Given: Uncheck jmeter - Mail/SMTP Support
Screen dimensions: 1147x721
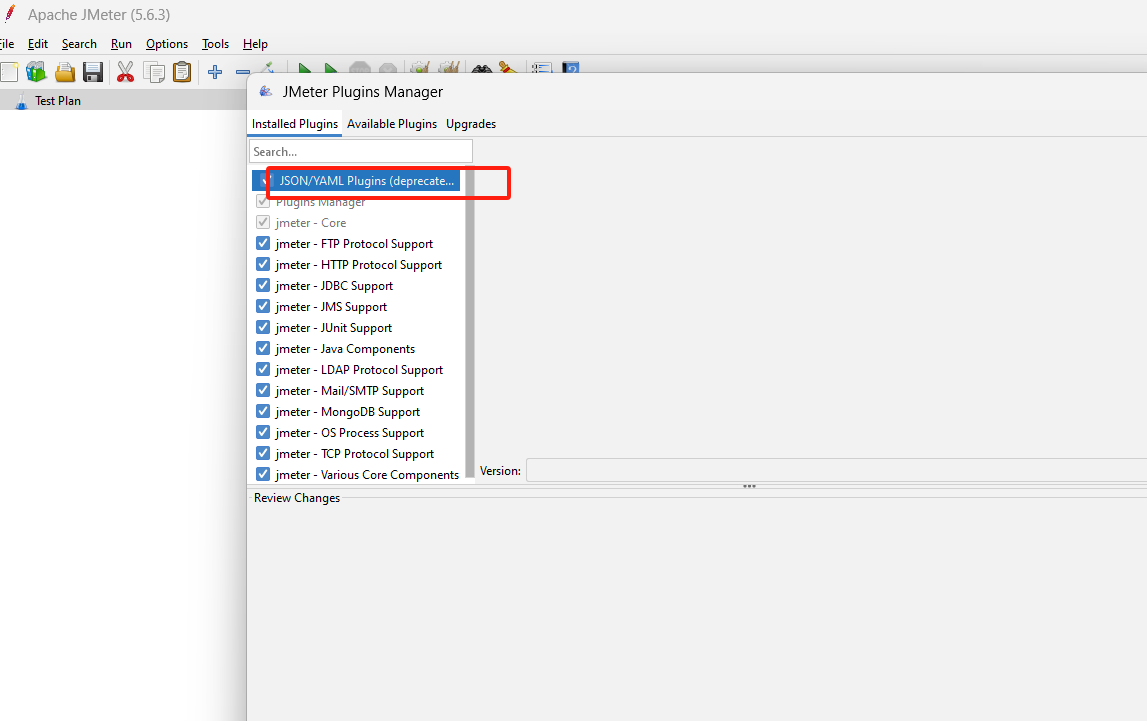Looking at the screenshot, I should (x=263, y=390).
